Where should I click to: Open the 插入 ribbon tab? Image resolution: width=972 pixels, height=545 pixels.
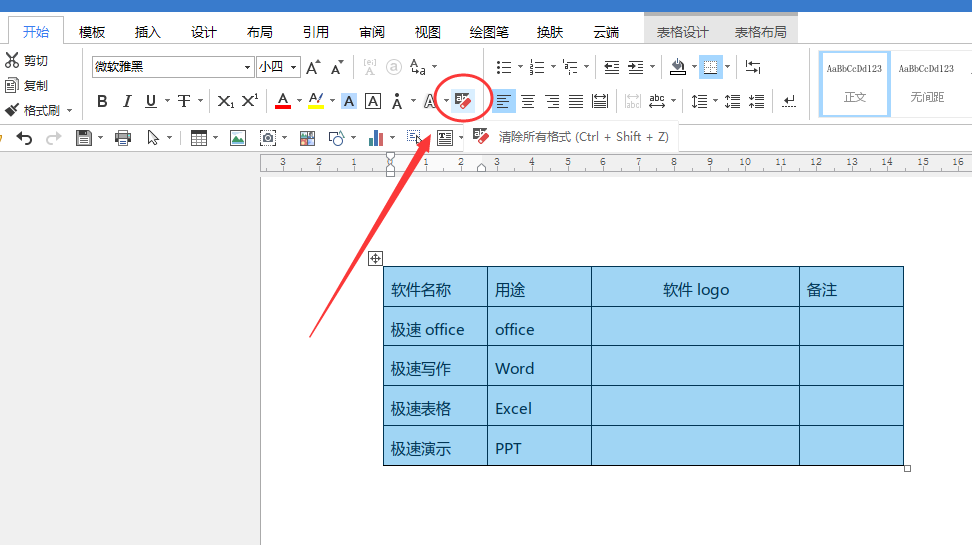click(x=148, y=32)
